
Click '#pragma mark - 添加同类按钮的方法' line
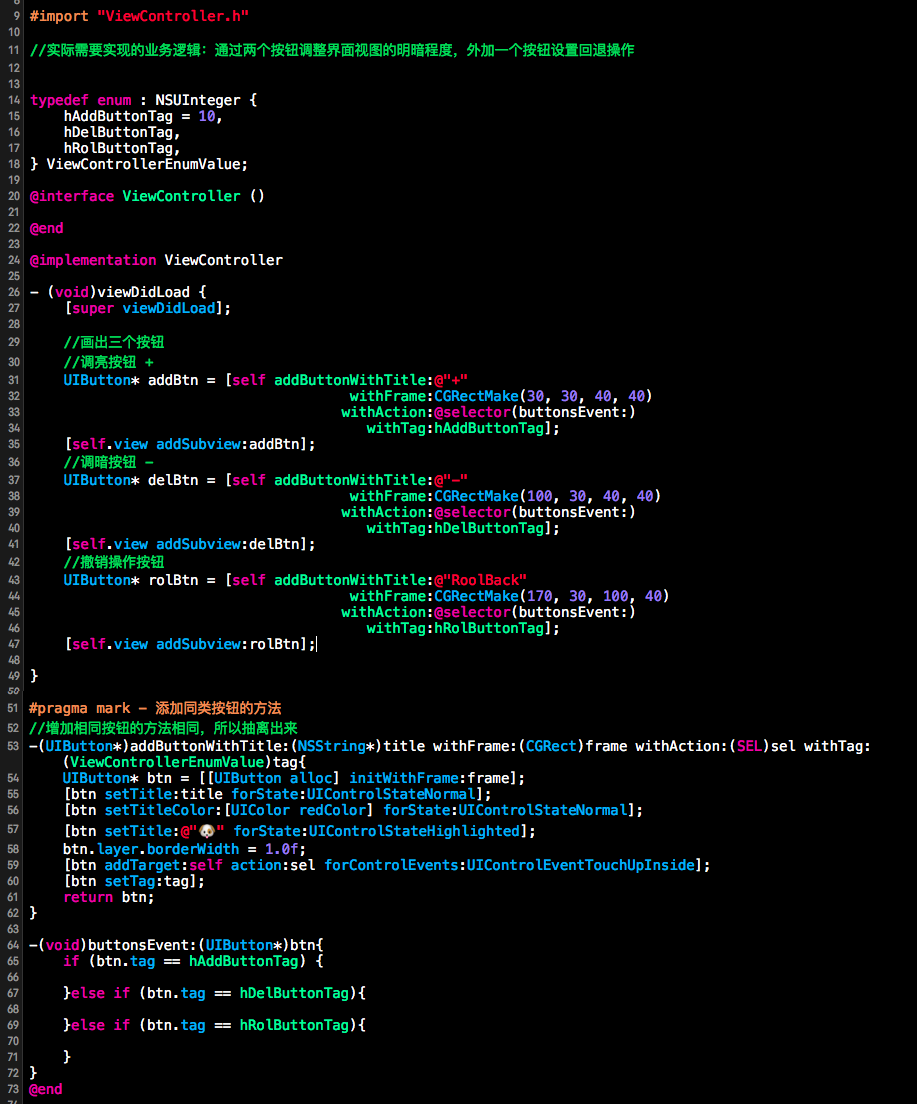pyautogui.click(x=155, y=708)
